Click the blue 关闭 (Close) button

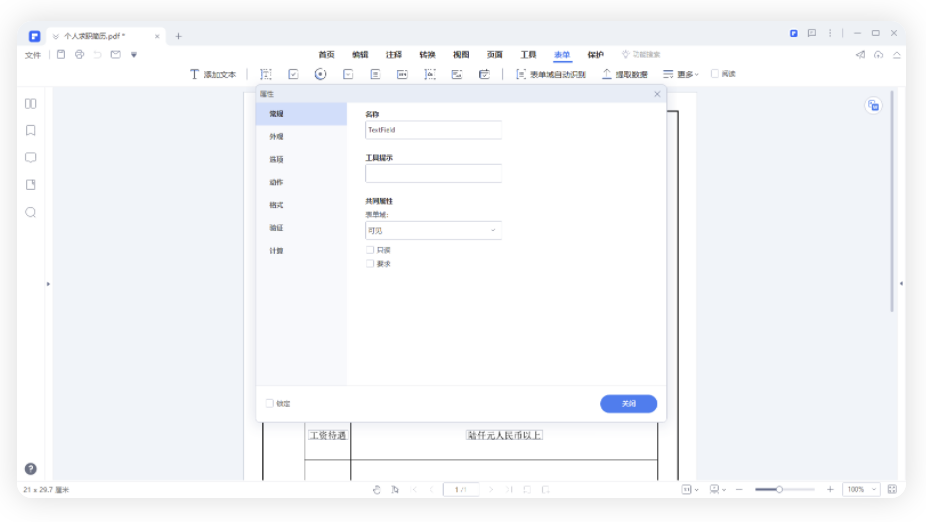click(x=628, y=404)
